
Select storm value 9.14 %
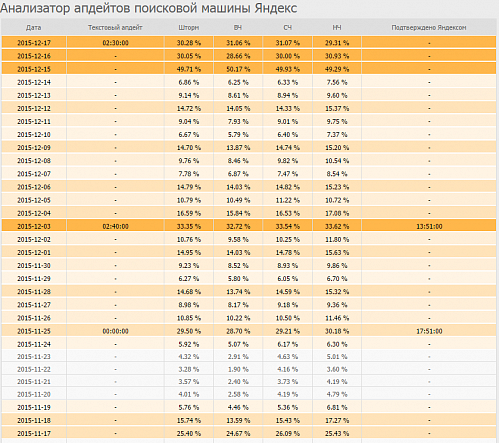[189, 95]
